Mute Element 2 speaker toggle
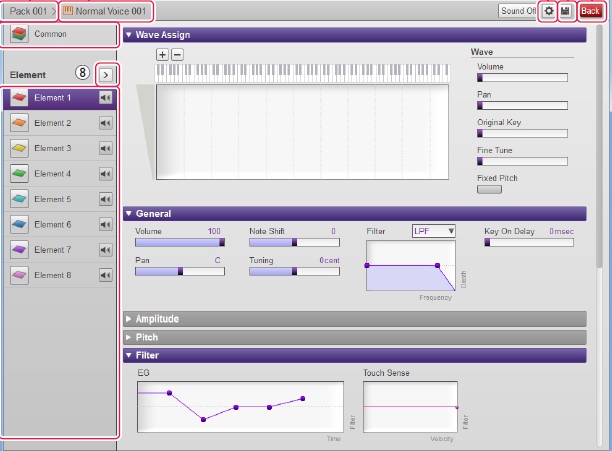 click(x=105, y=123)
